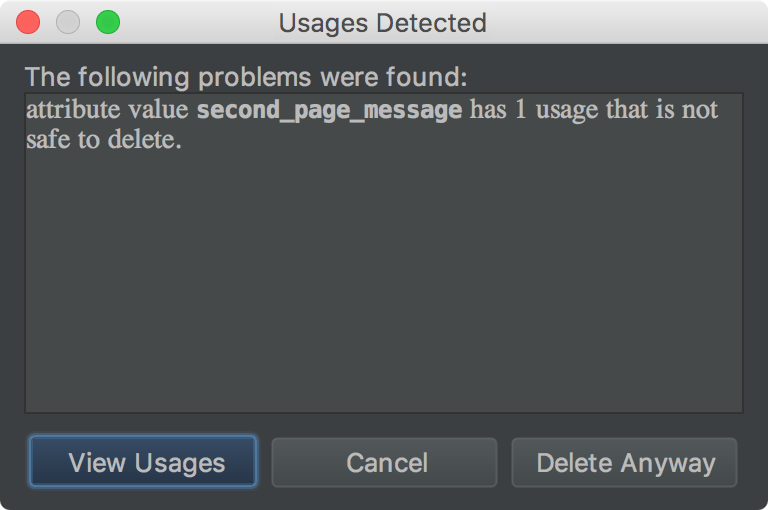Click the Usages Detected window title
This screenshot has height=510, width=768.
tap(383, 22)
